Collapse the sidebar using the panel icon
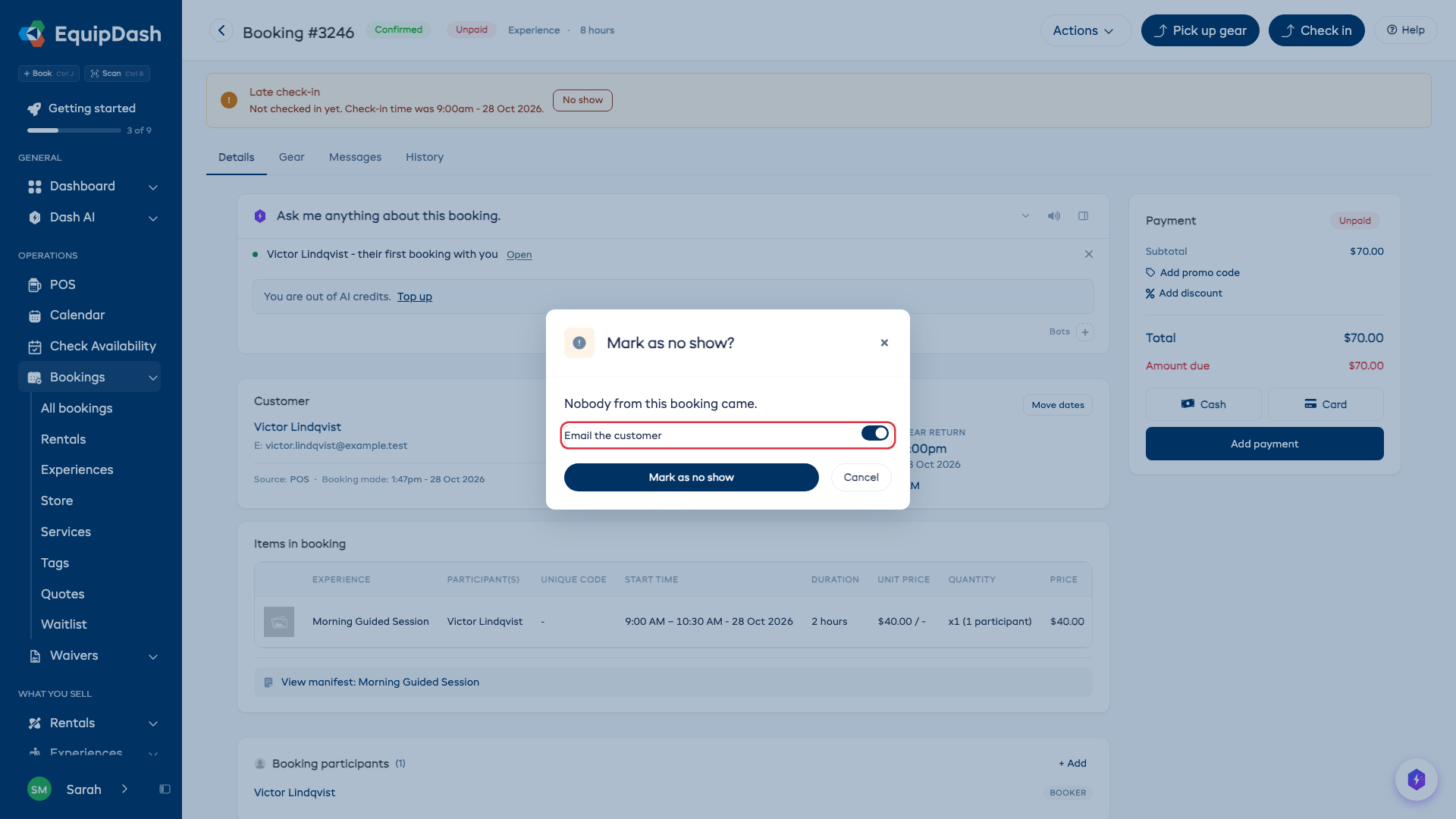The width and height of the screenshot is (1456, 819). [165, 789]
